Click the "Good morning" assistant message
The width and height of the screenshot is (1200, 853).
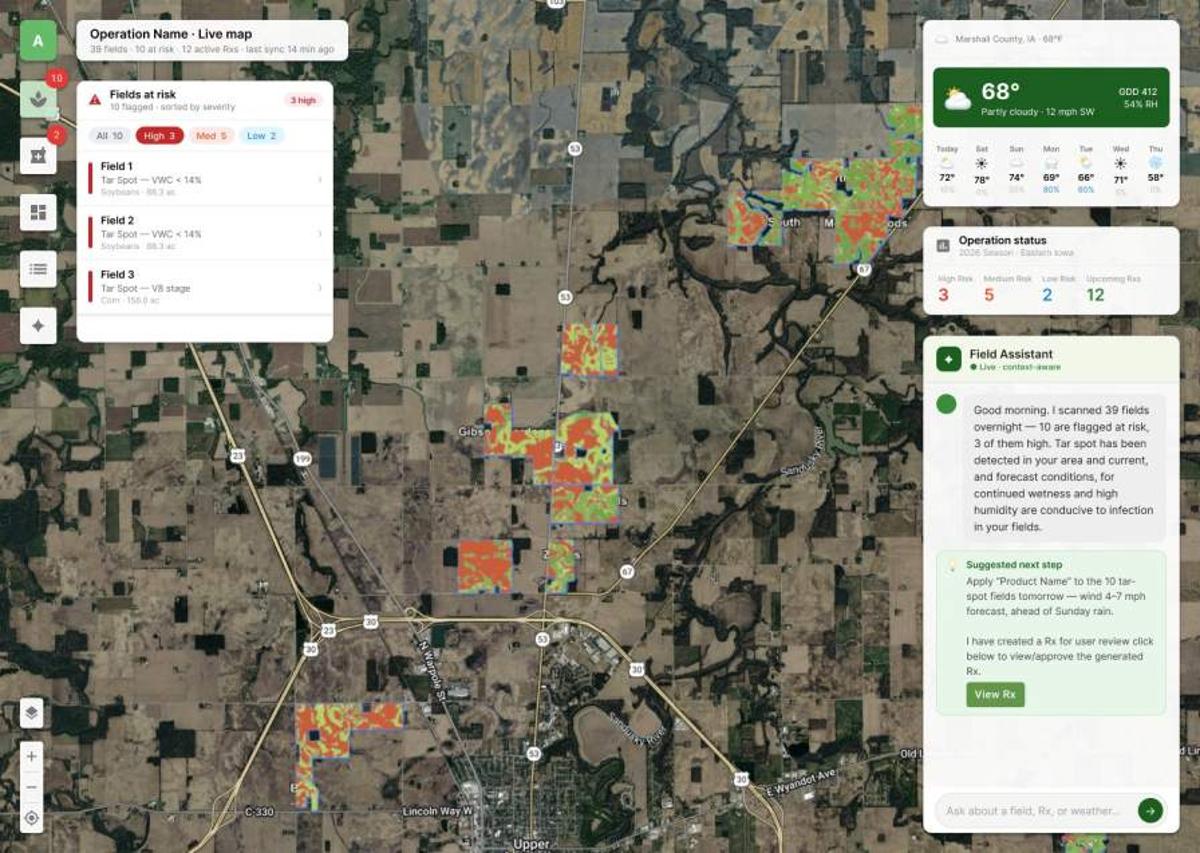click(1064, 467)
